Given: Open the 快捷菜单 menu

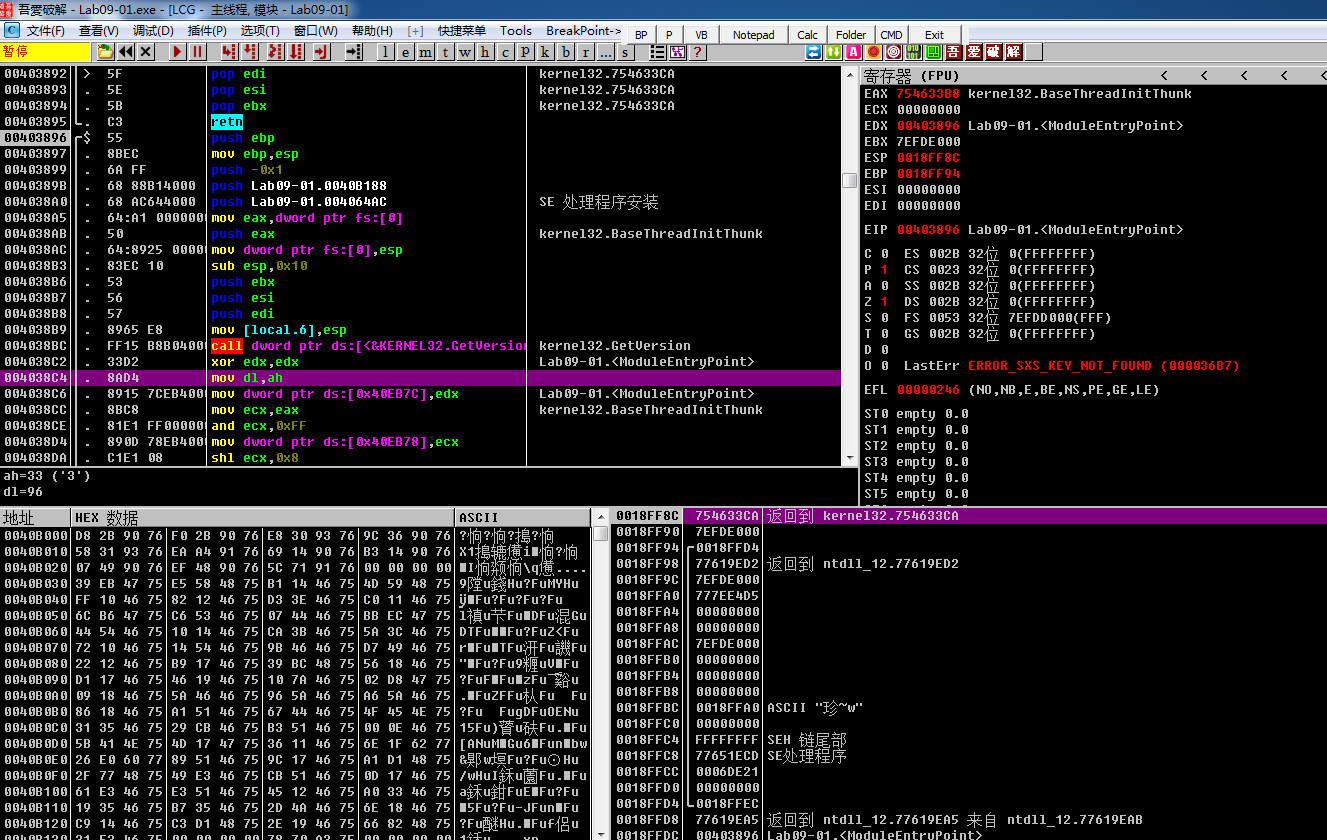Looking at the screenshot, I should coord(462,31).
